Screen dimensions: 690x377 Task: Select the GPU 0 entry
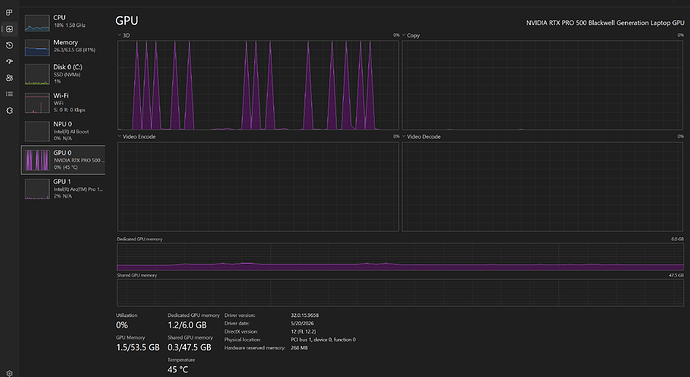[x=63, y=160]
